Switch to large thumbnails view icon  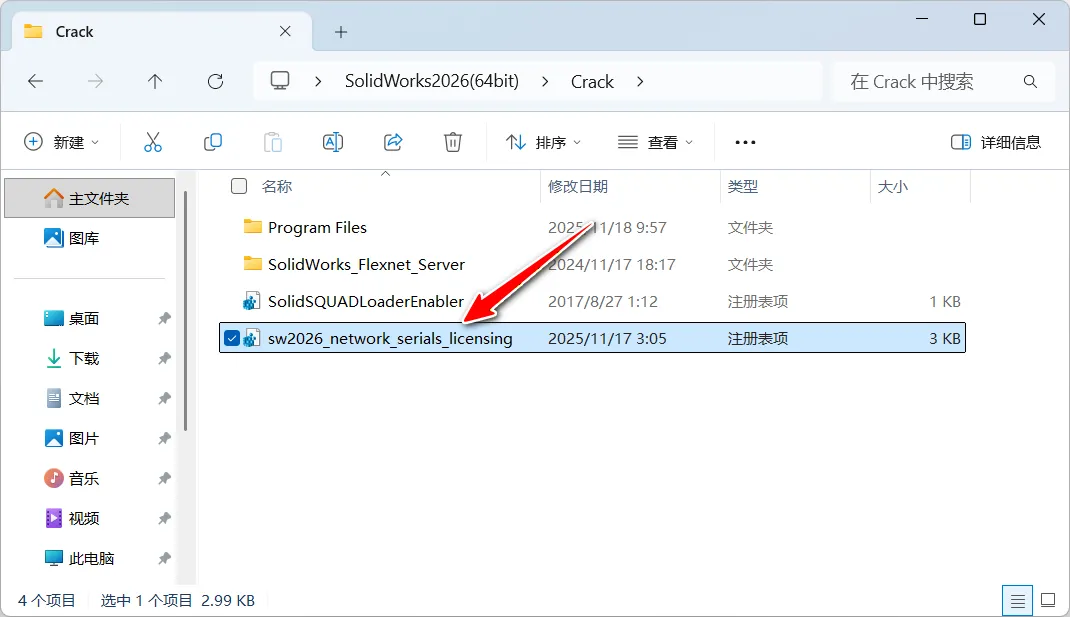[x=1048, y=601]
